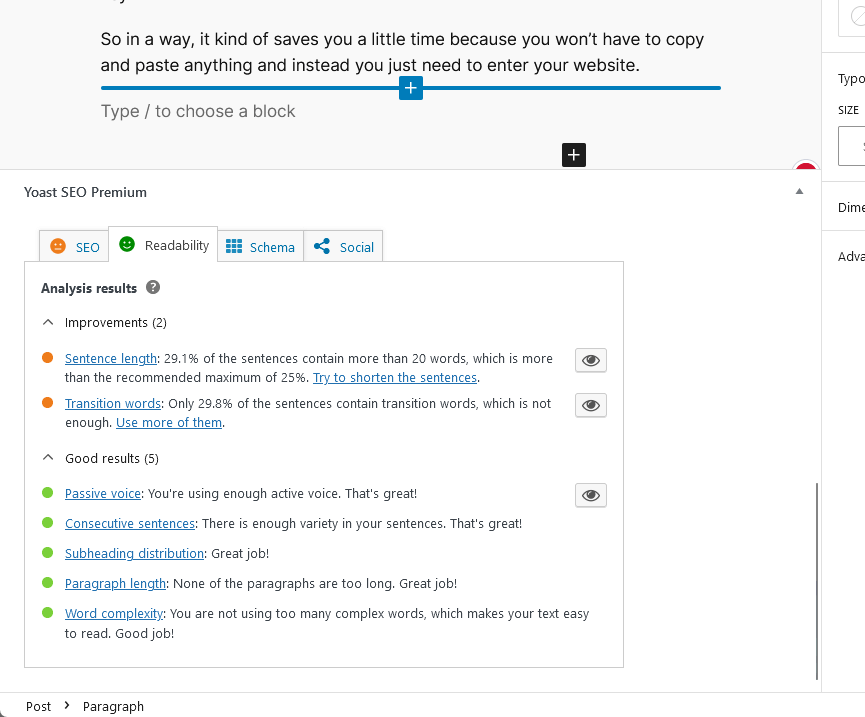Image resolution: width=865 pixels, height=717 pixels.
Task: Click the green Readability smiley icon
Action: 127,244
